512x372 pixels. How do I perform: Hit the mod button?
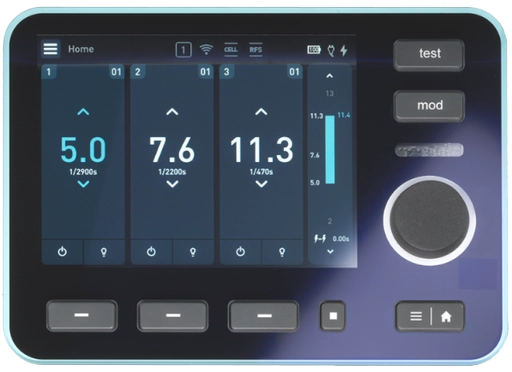coord(429,106)
